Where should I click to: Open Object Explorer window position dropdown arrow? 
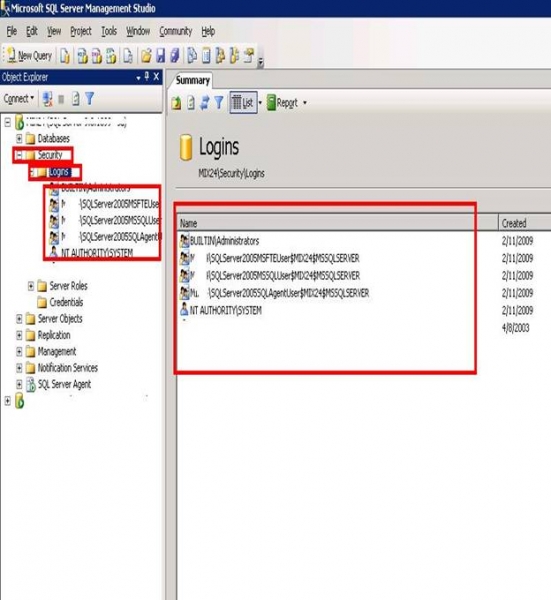pyautogui.click(x=138, y=78)
